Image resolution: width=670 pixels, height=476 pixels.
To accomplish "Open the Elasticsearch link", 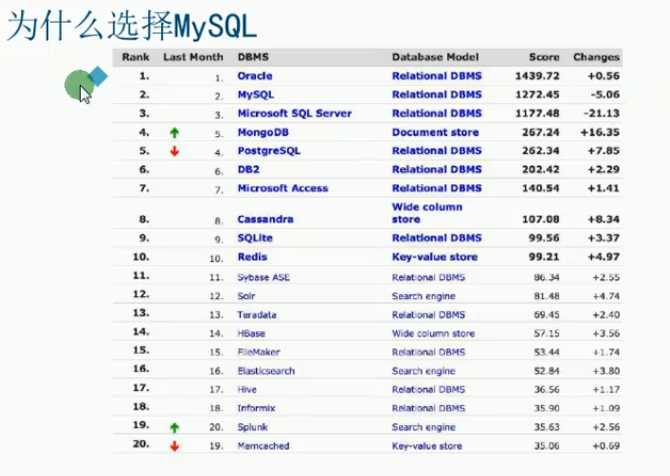I will pyautogui.click(x=266, y=371).
